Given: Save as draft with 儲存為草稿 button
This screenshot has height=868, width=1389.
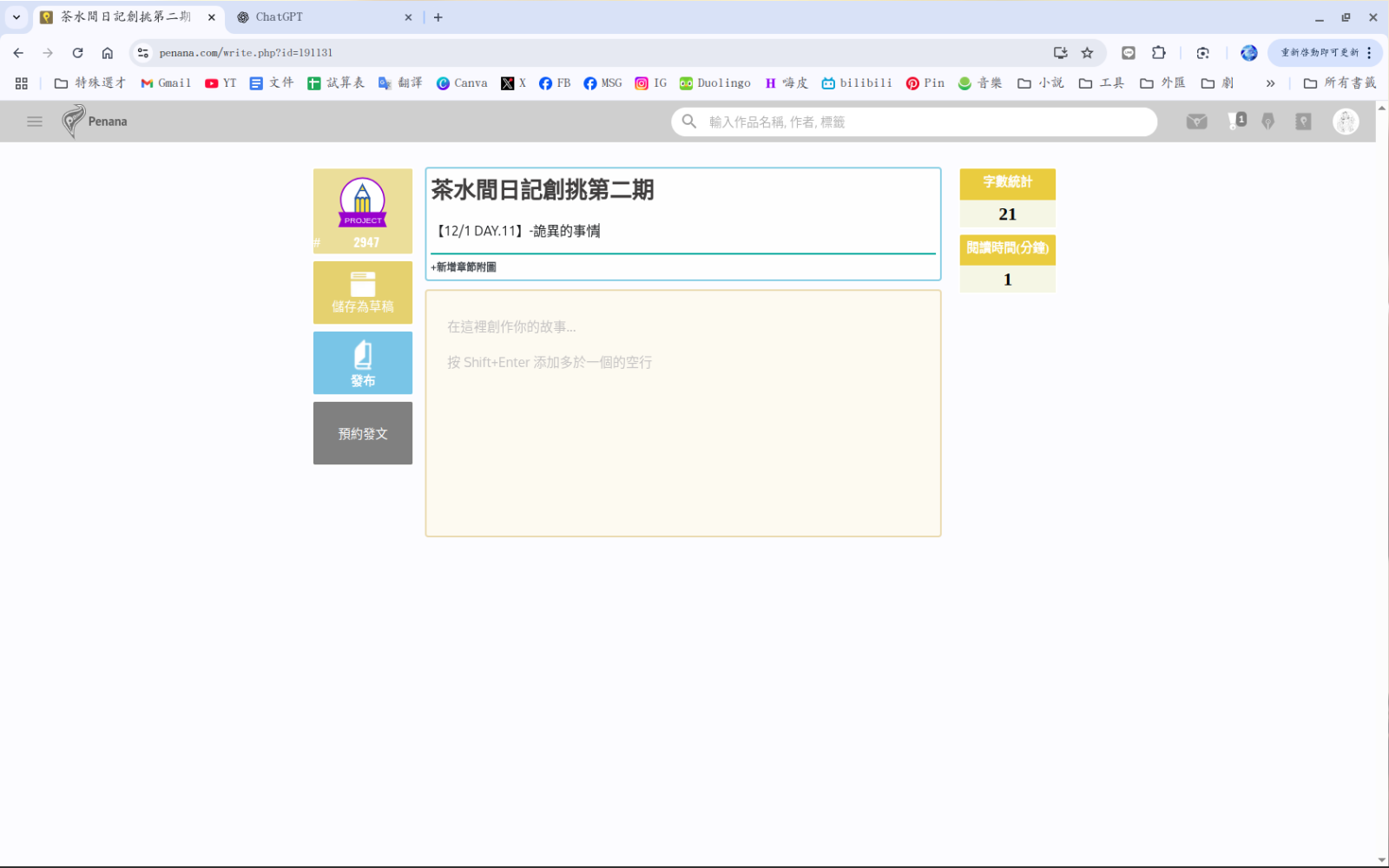Looking at the screenshot, I should coord(363,293).
